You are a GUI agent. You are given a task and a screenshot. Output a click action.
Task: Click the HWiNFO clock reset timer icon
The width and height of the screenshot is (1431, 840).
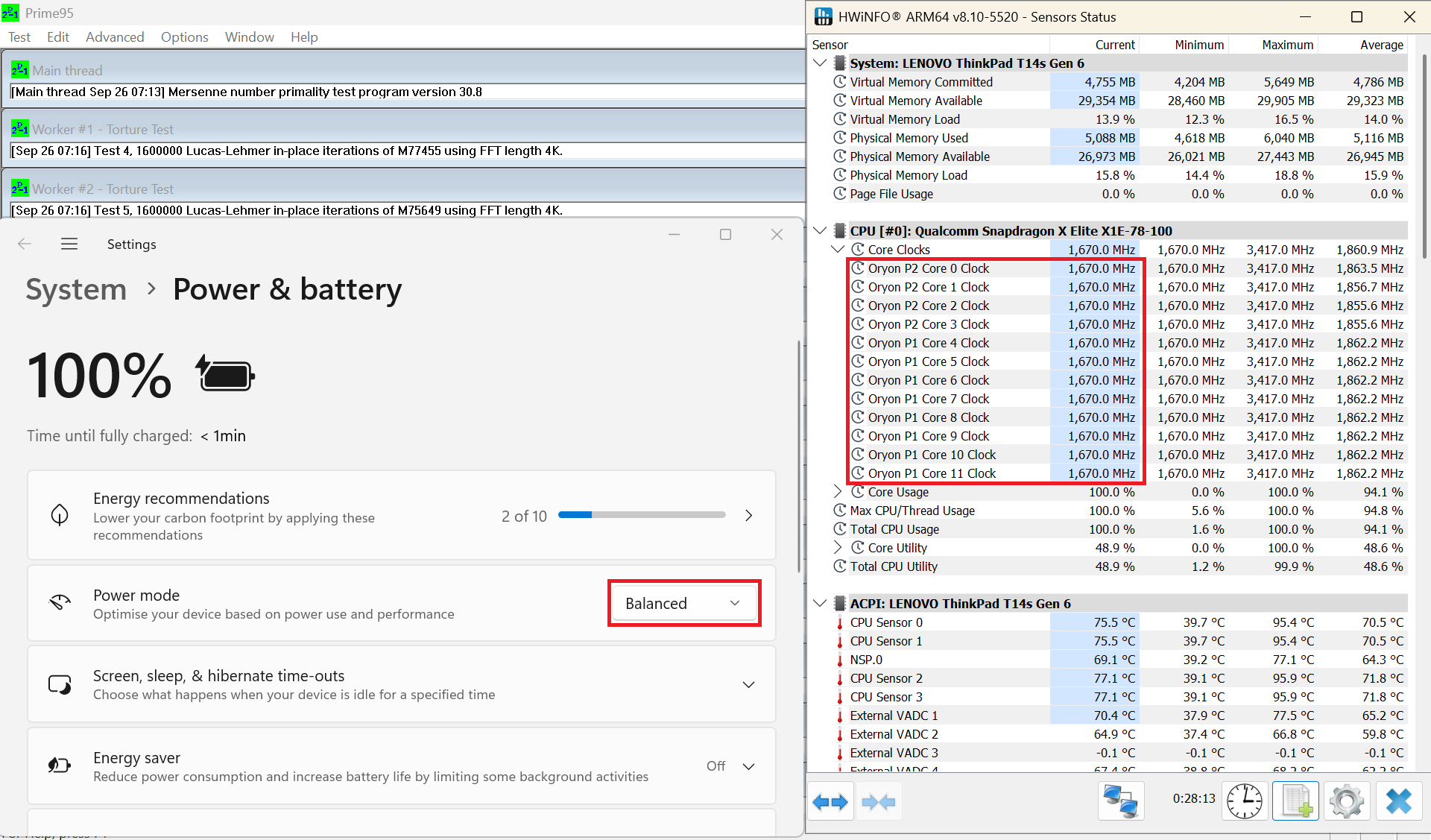tap(1245, 802)
